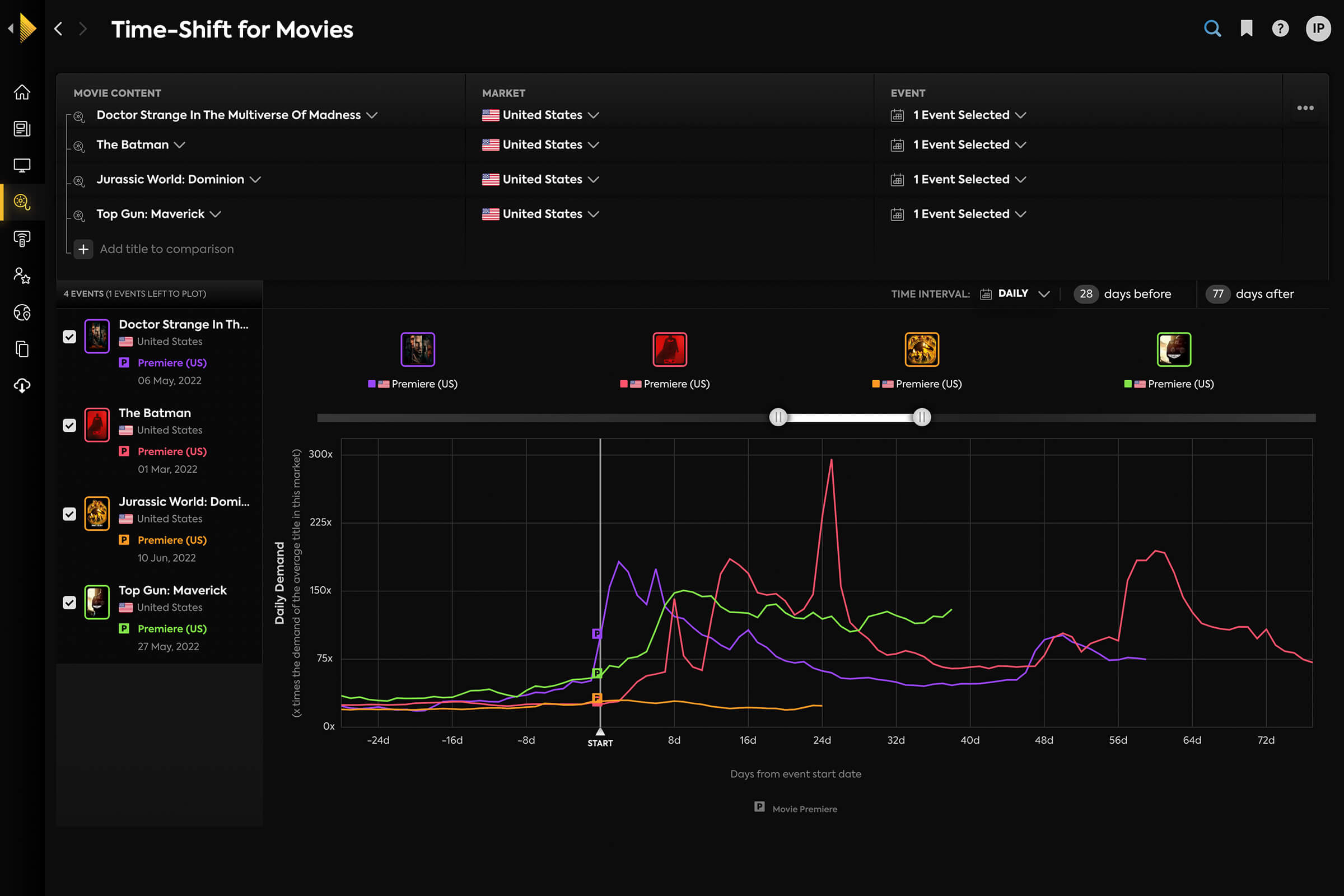Expand Jurassic World: Dominion title dropdown

click(179, 179)
